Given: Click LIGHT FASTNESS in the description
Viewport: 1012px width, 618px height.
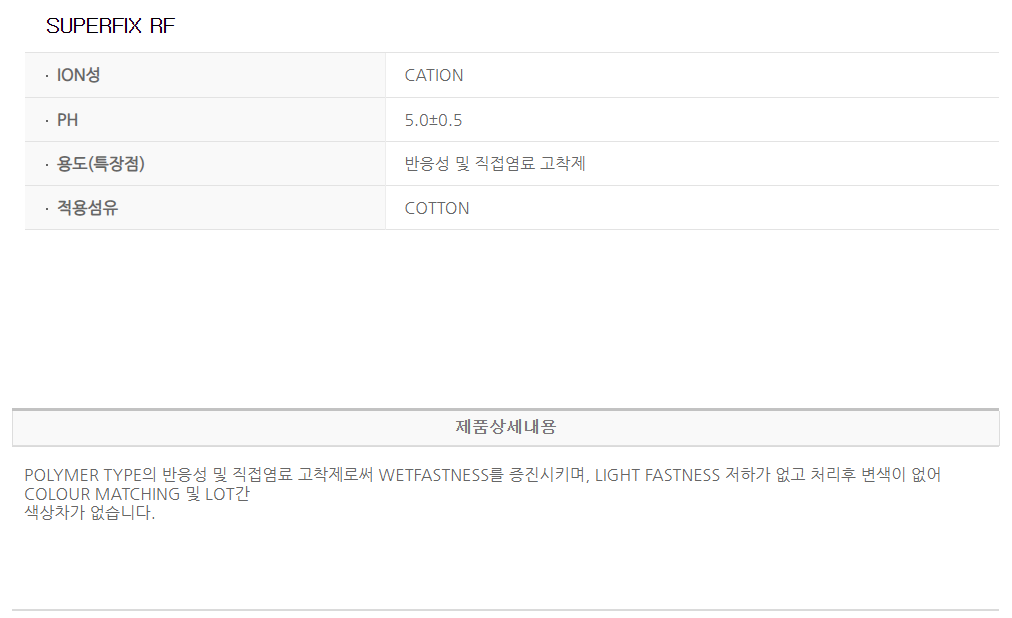Looking at the screenshot, I should pyautogui.click(x=656, y=475).
